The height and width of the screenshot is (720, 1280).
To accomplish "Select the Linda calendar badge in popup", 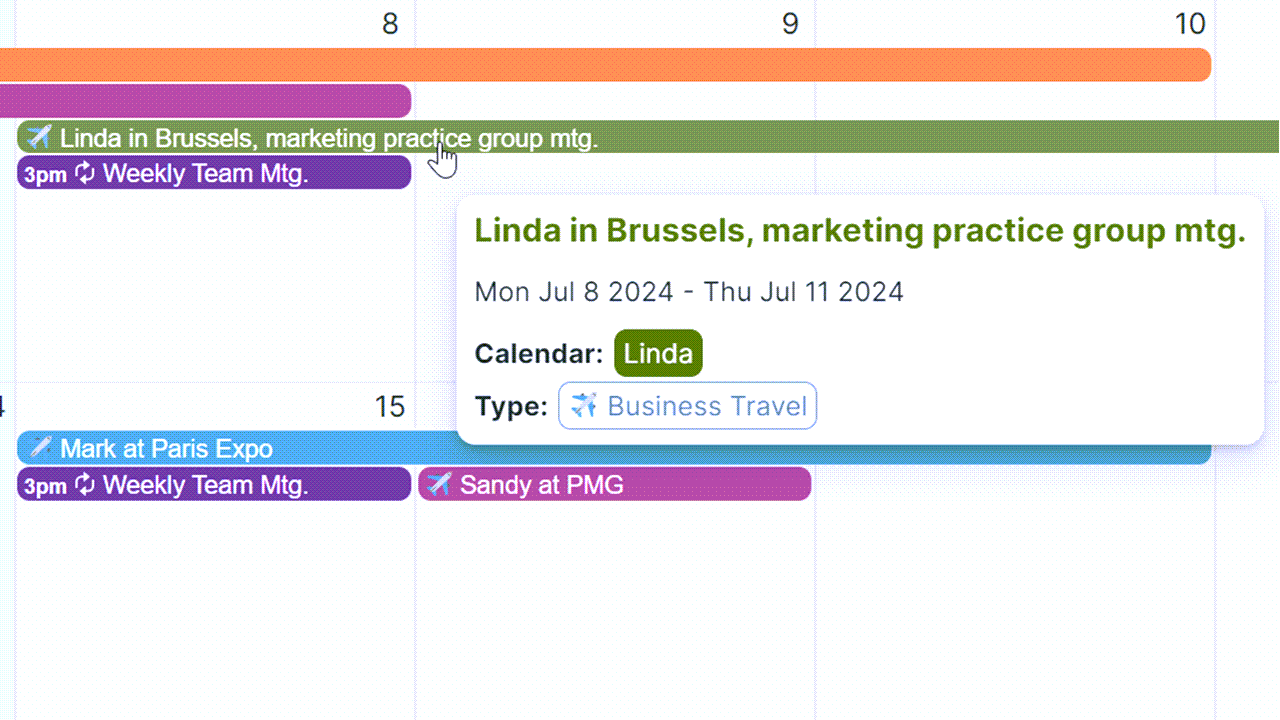I will pos(658,353).
